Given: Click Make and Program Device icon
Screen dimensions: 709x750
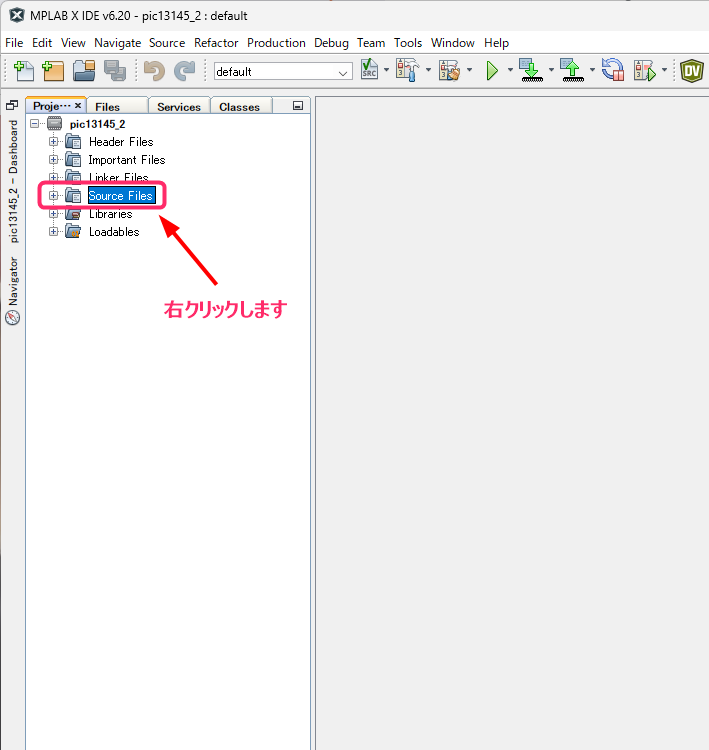Looking at the screenshot, I should (530, 71).
